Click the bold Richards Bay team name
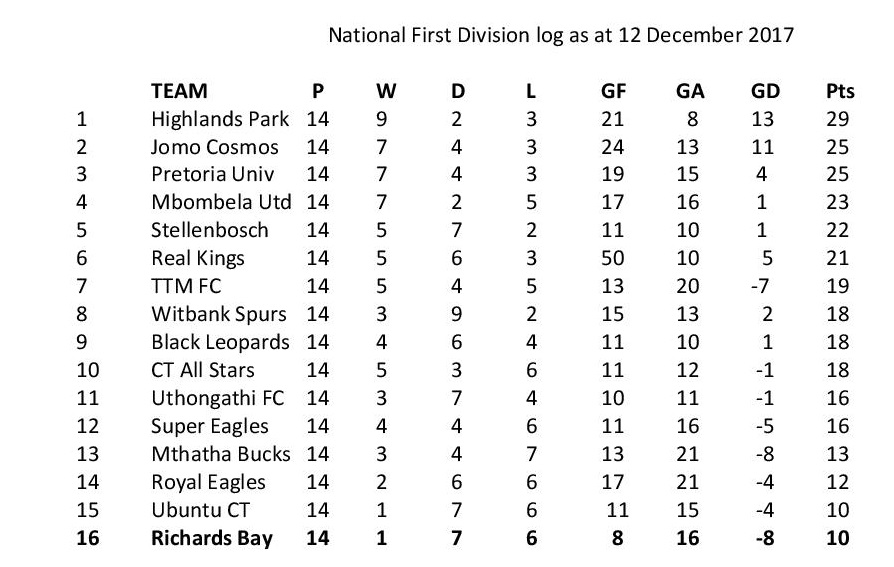This screenshot has height=567, width=894. pyautogui.click(x=212, y=538)
